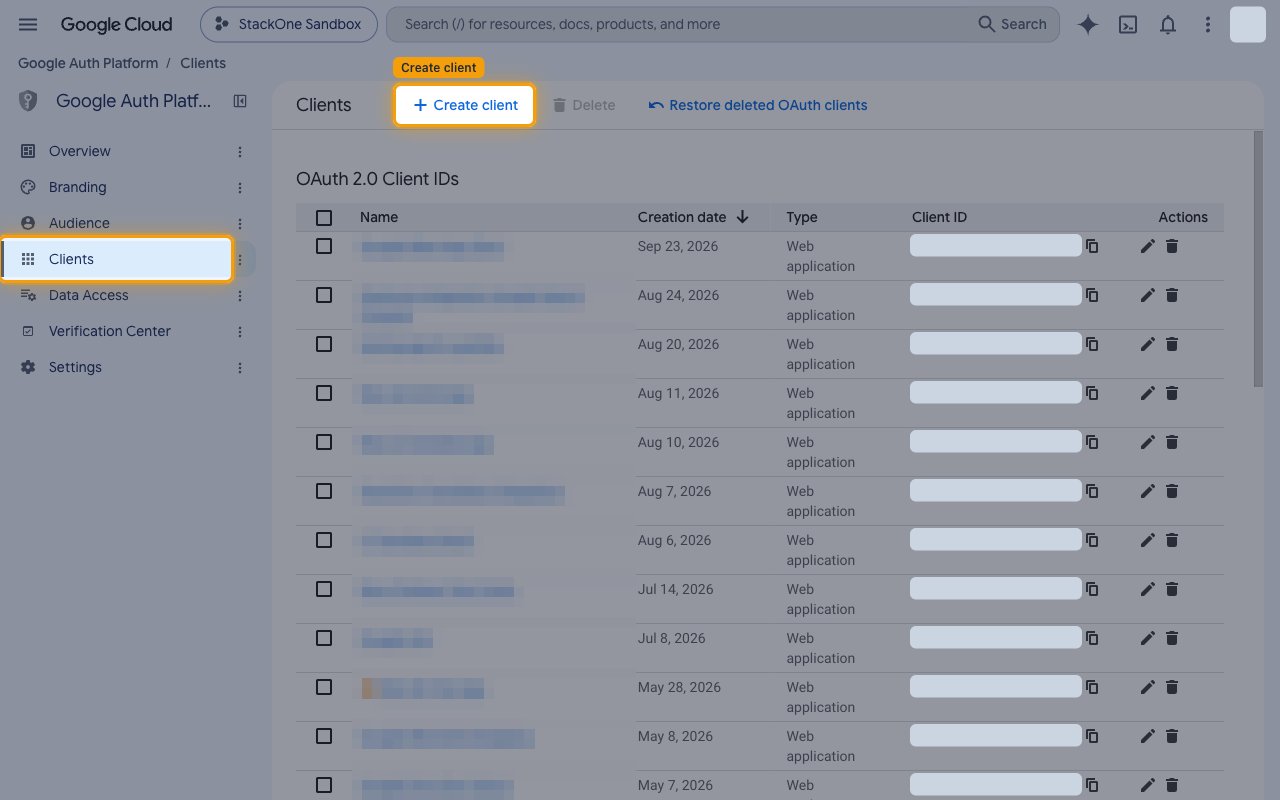Select checkbox for Sep 23, 2026 client
This screenshot has width=1280, height=800.
[x=324, y=246]
